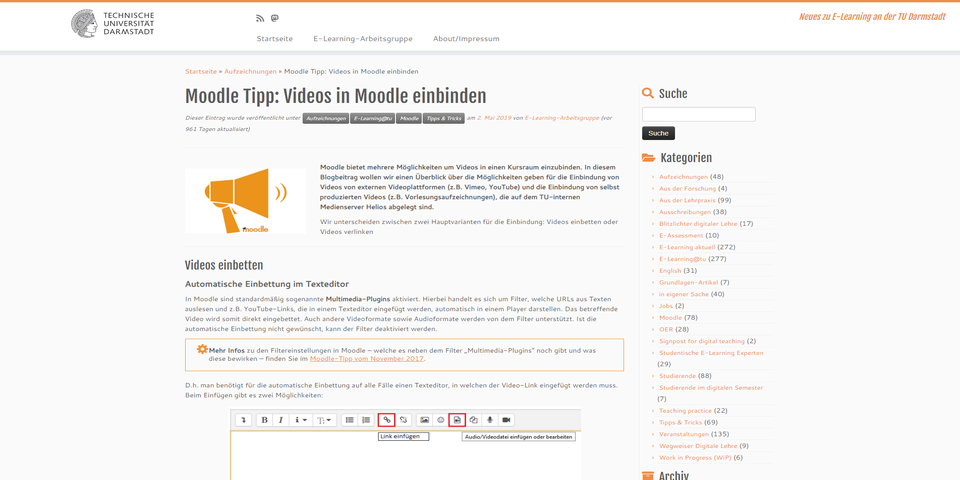Viewport: 960px width, 480px height.
Task: Open the Teaching practice category
Action: pos(685,411)
